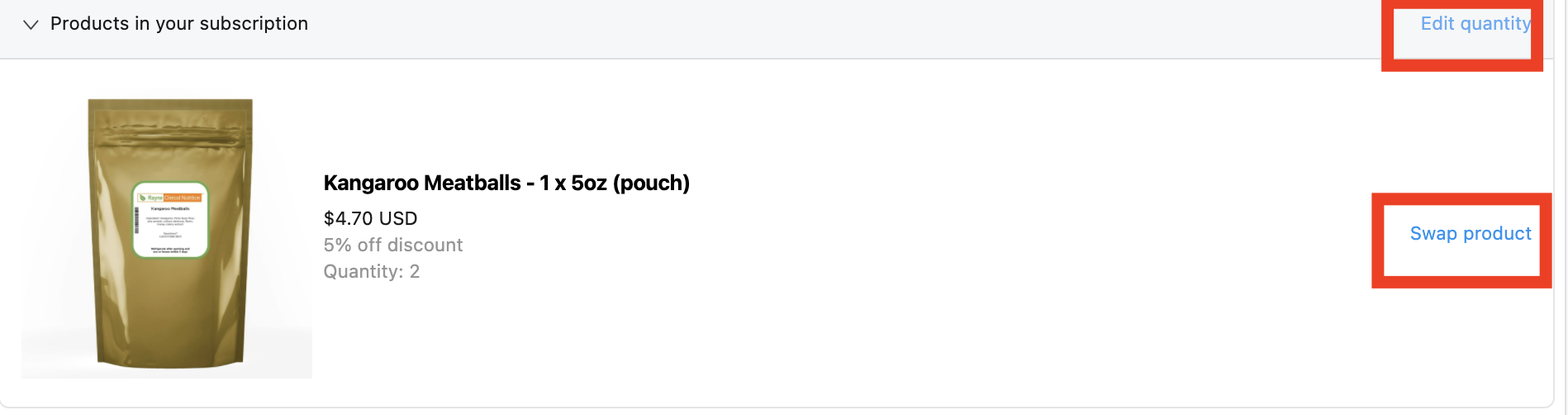Open the Kangaroo Meatballs pouch thumbnail

pyautogui.click(x=169, y=236)
